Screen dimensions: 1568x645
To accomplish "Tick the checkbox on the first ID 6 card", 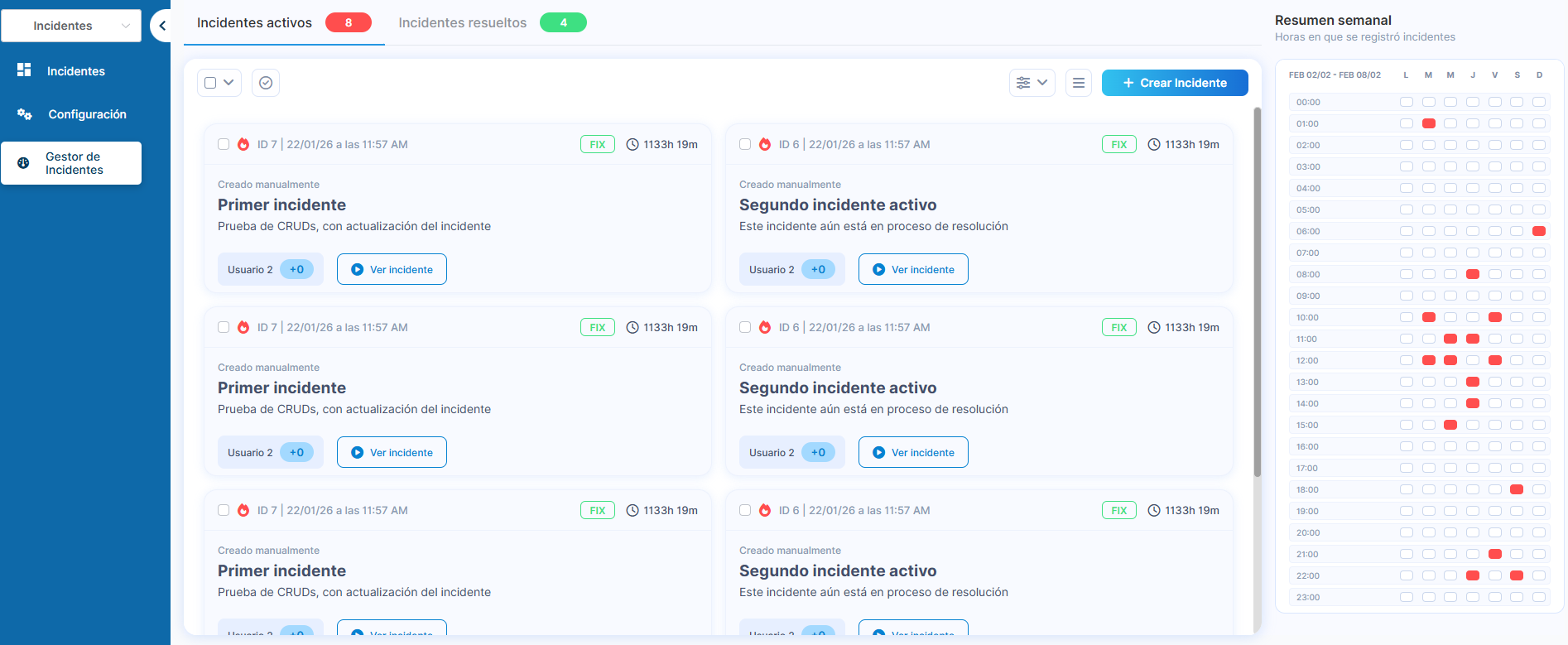I will [745, 144].
